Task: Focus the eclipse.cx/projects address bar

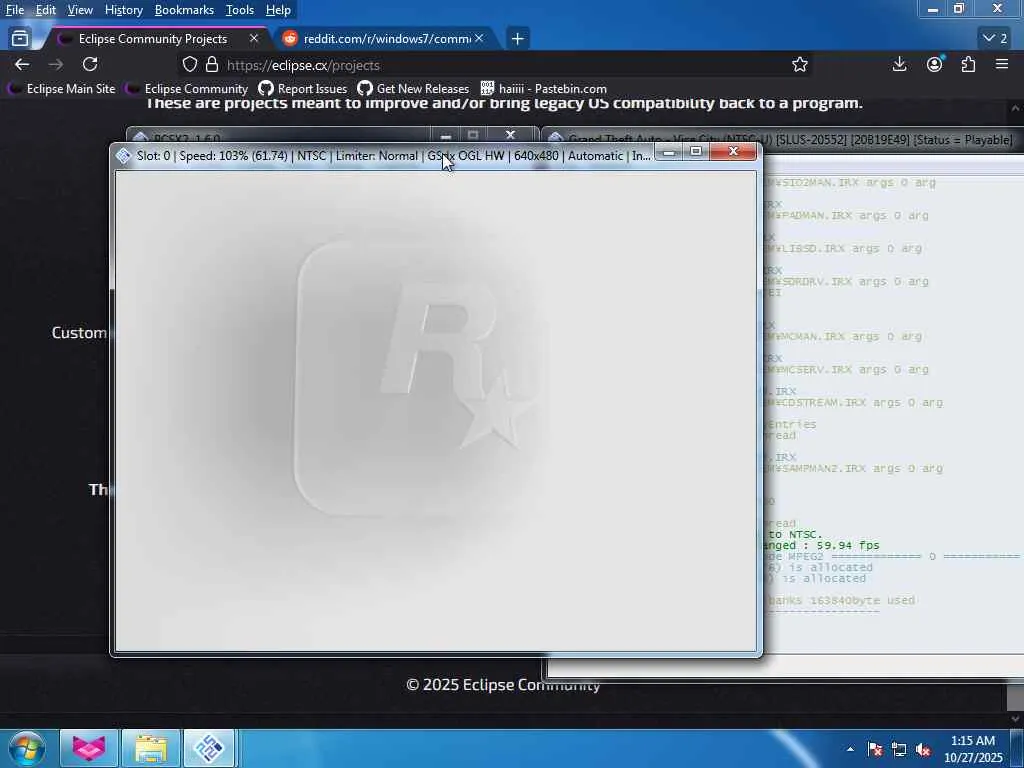Action: coord(496,65)
